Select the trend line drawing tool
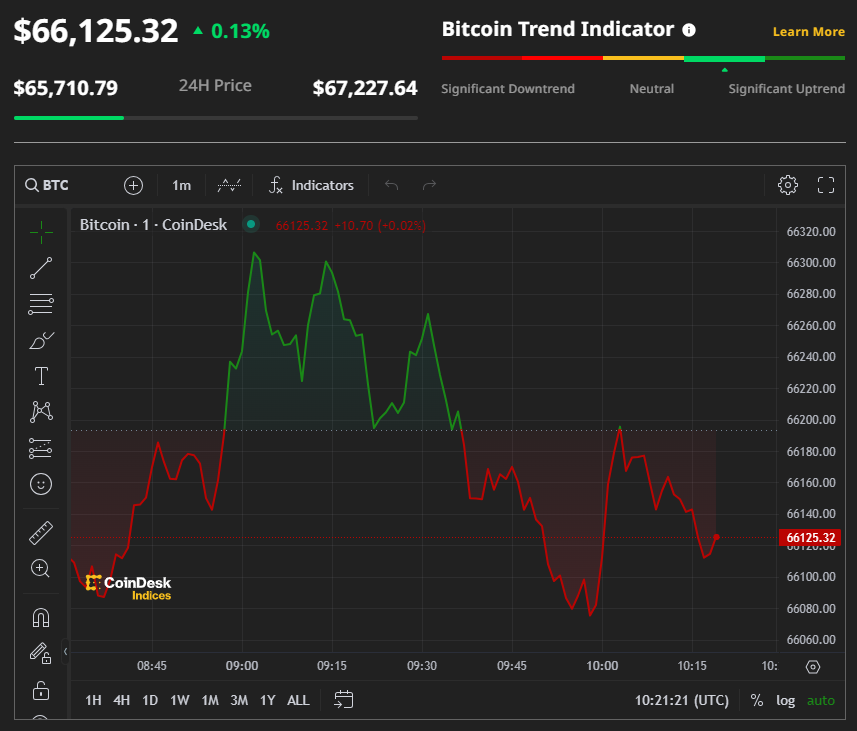This screenshot has width=857, height=731. (x=41, y=268)
